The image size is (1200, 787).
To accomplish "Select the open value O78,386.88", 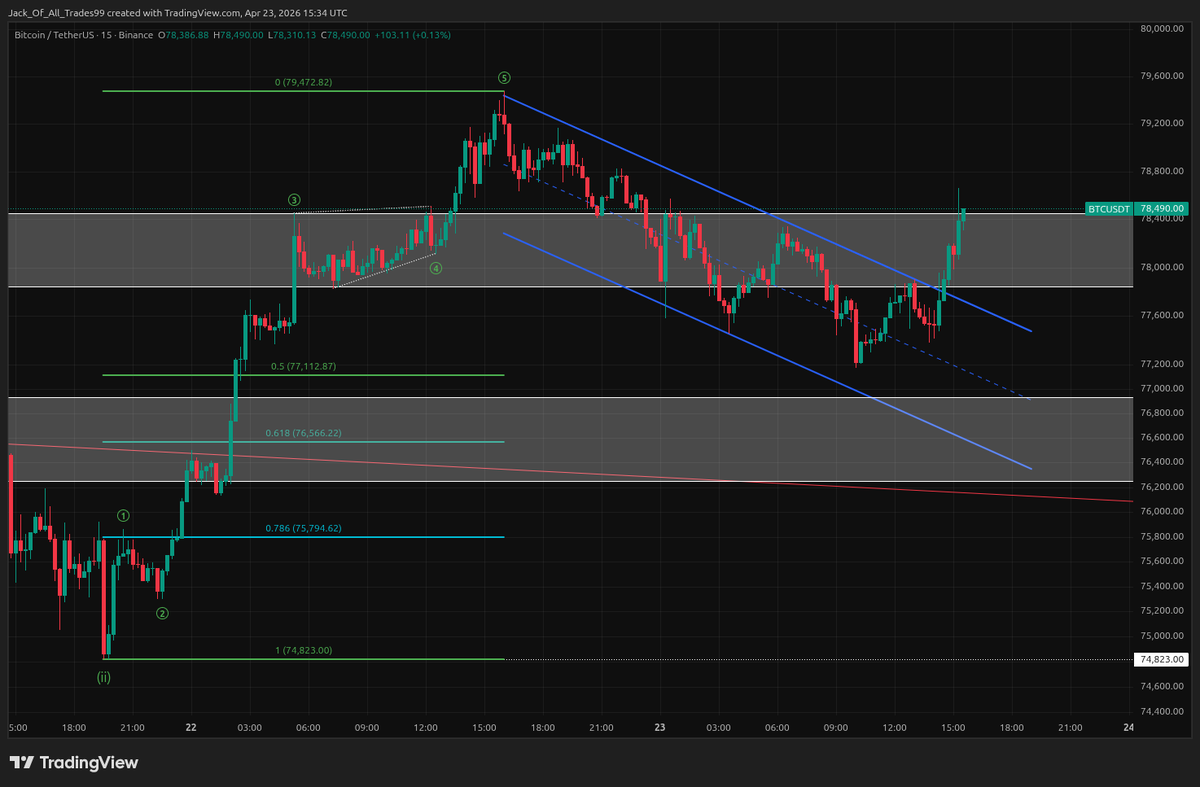I will (x=184, y=35).
